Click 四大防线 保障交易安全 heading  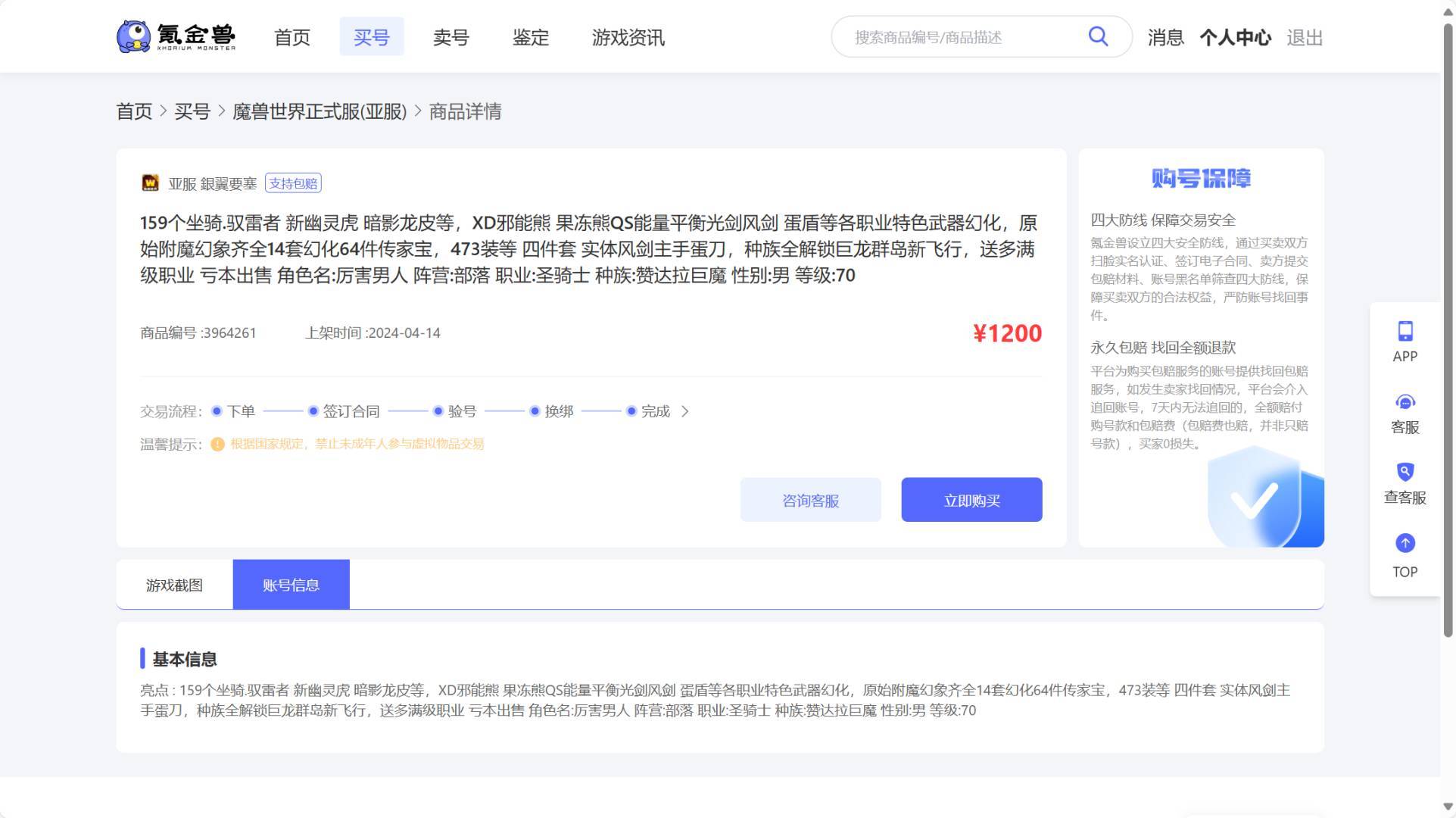[x=1162, y=220]
